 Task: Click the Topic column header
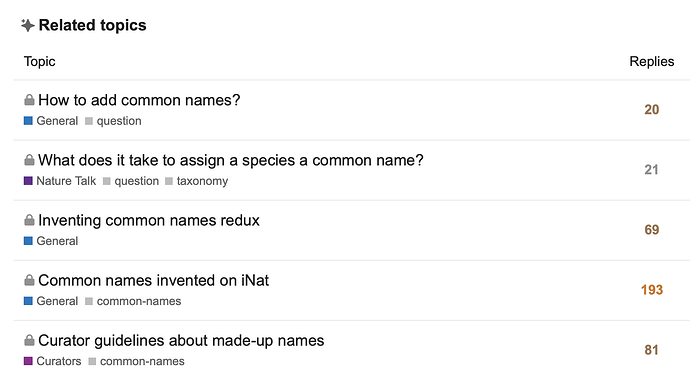point(40,62)
